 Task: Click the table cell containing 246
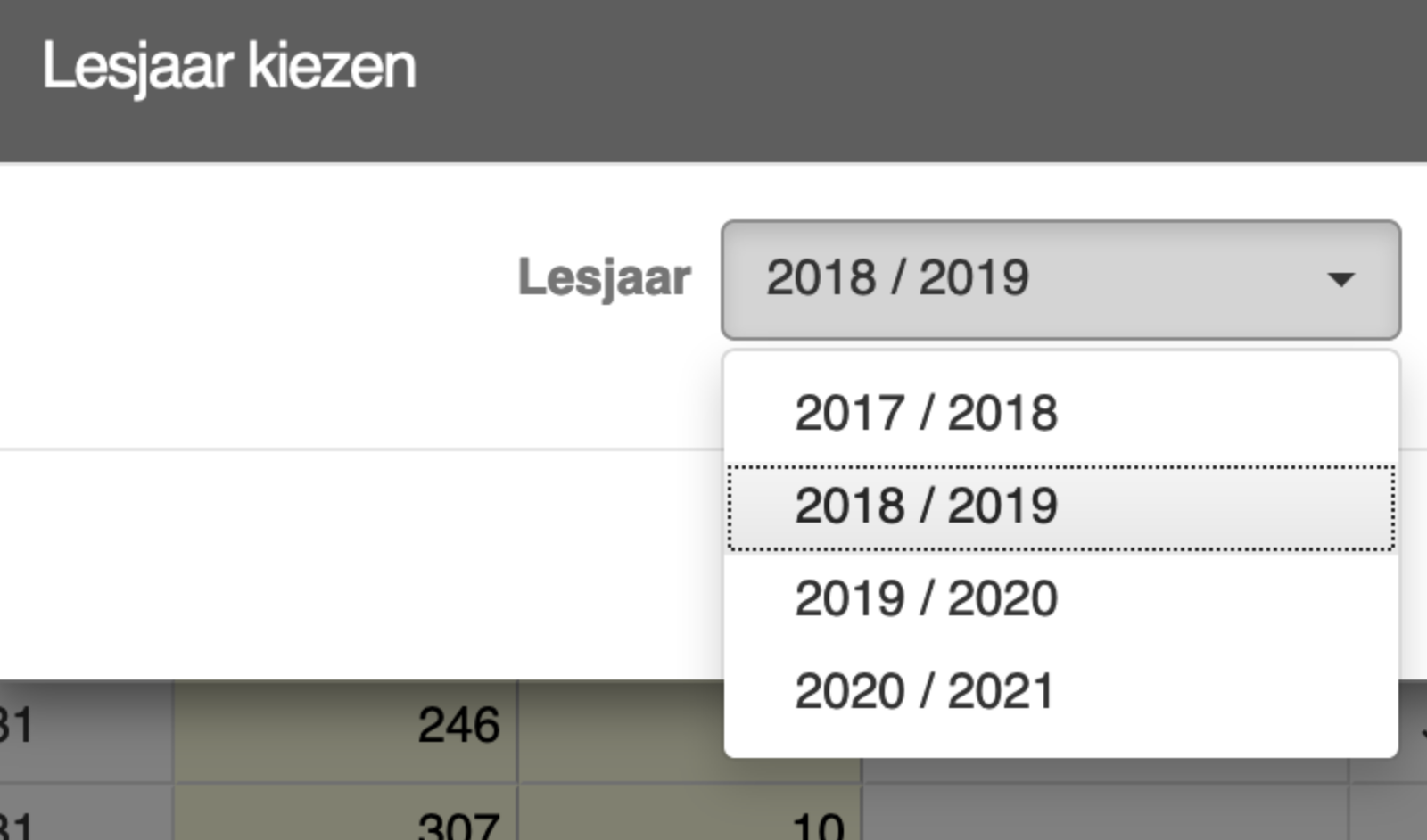[346, 726]
